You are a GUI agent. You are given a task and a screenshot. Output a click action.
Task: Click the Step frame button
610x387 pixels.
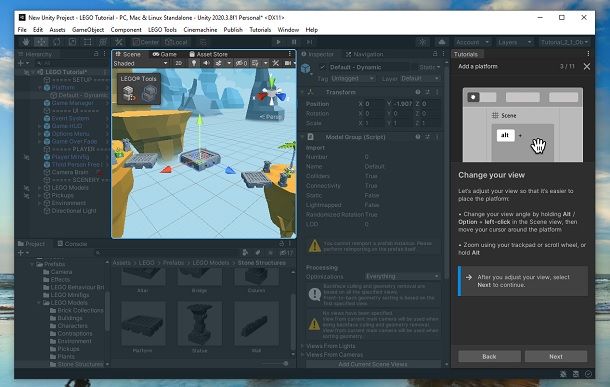(310, 42)
